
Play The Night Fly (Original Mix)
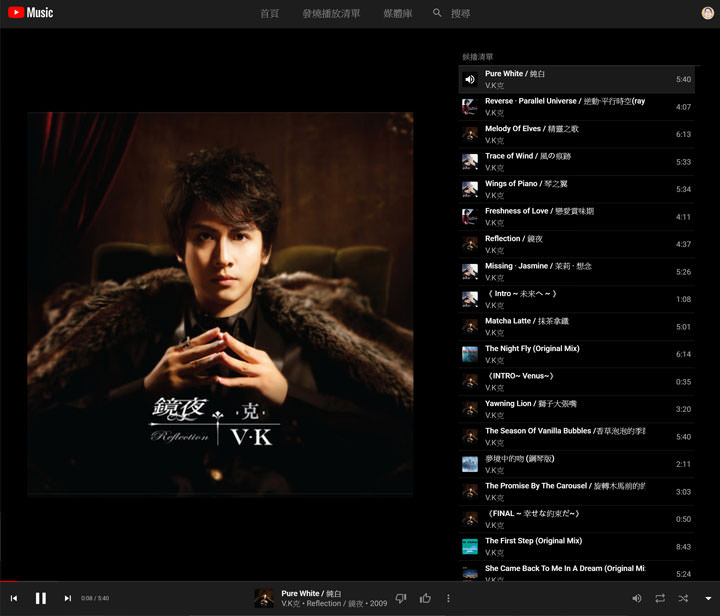(576, 354)
